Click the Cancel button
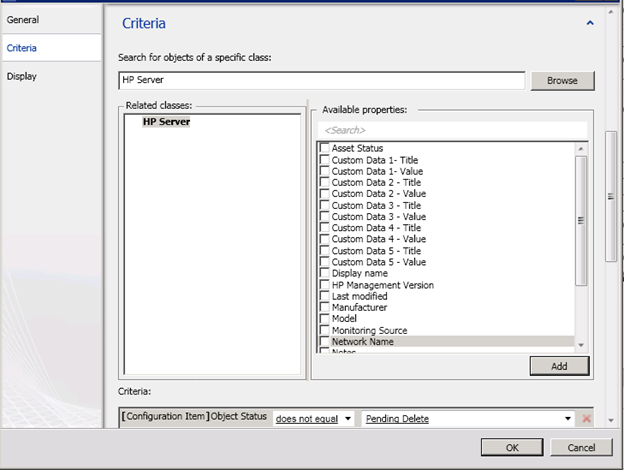624x470 pixels. [581, 446]
